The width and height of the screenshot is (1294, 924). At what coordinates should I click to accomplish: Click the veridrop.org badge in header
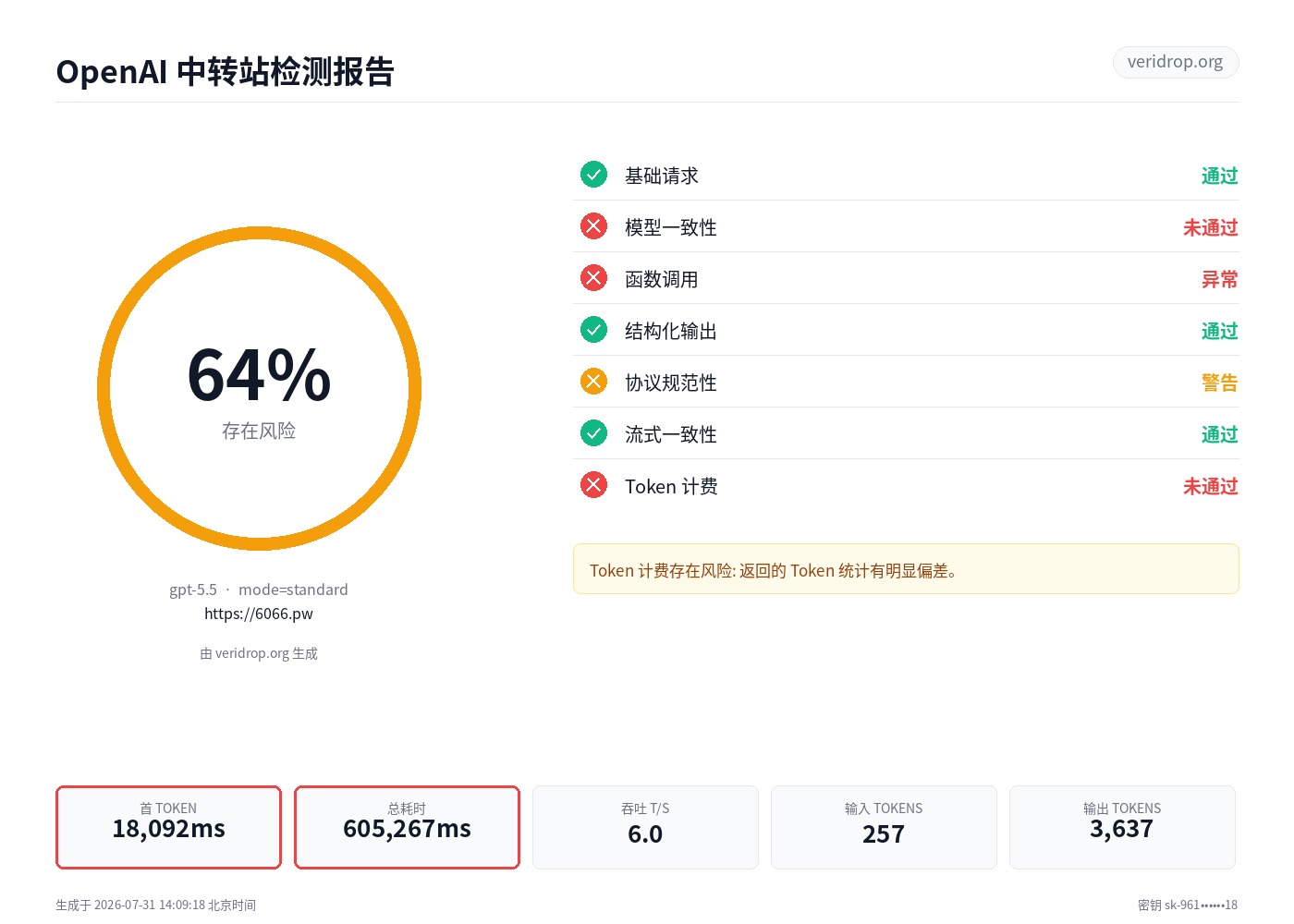1175,62
